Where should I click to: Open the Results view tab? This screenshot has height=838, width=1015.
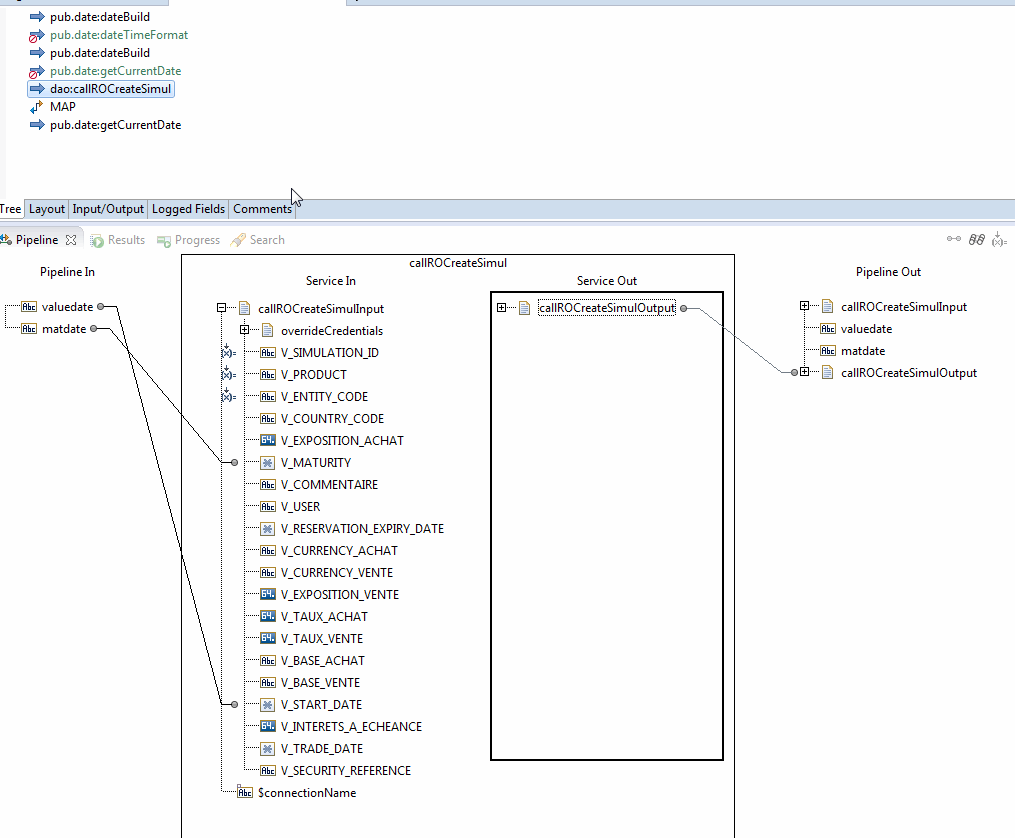118,240
